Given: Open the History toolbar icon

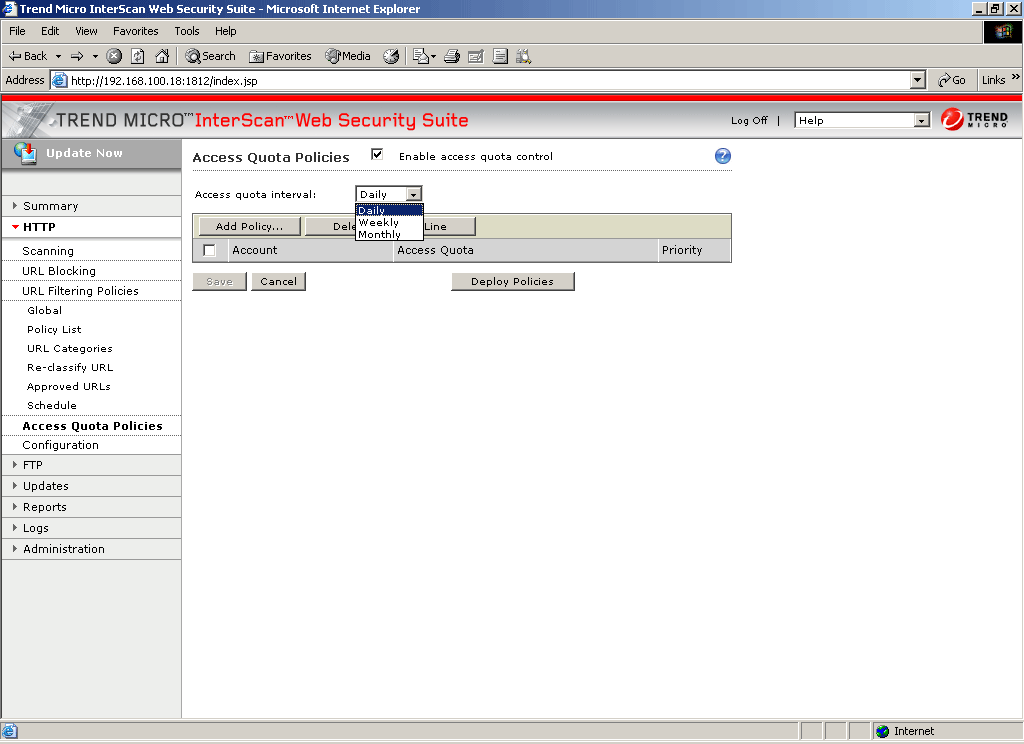Looking at the screenshot, I should tap(391, 56).
